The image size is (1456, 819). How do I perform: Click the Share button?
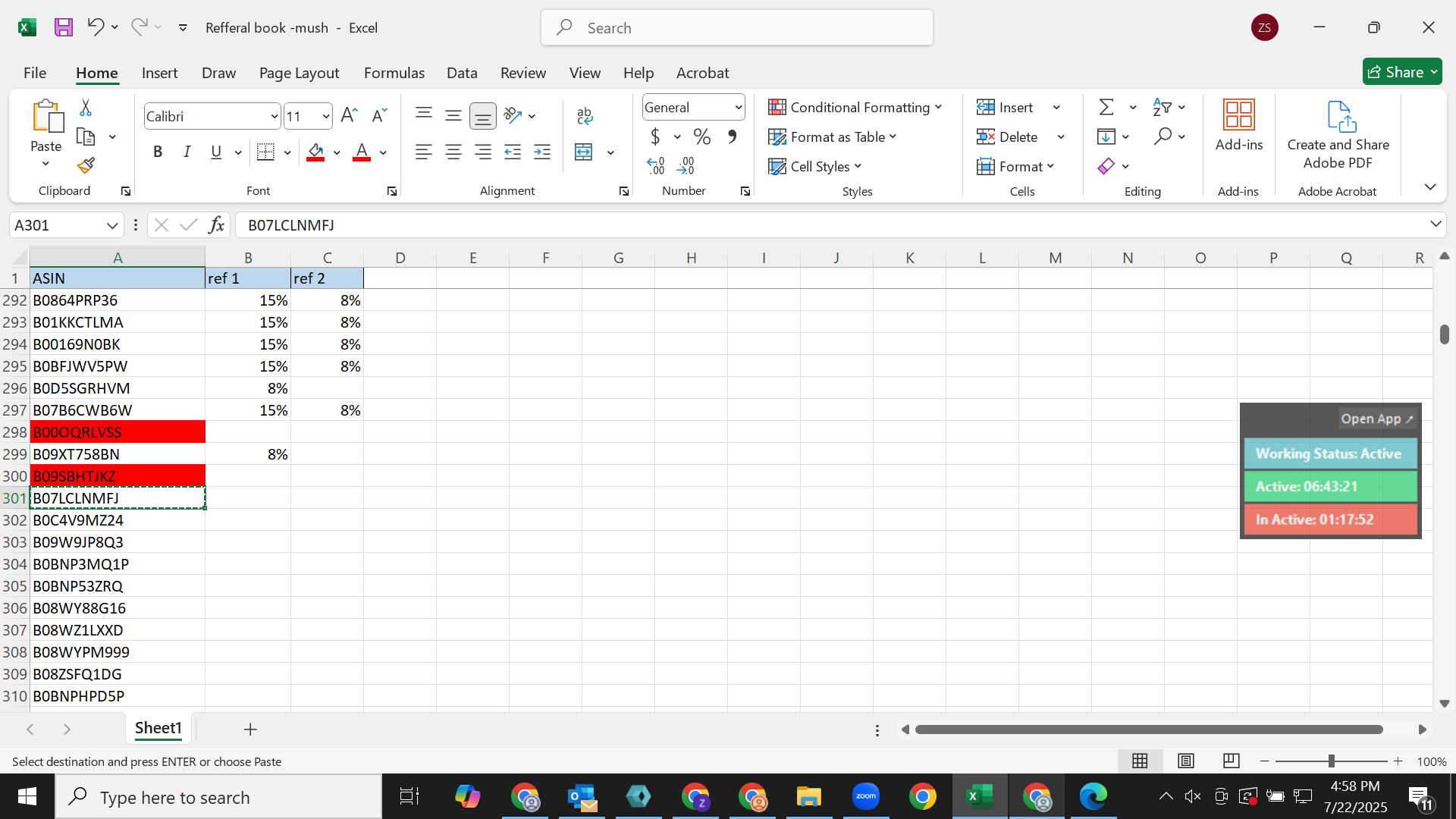pyautogui.click(x=1402, y=72)
